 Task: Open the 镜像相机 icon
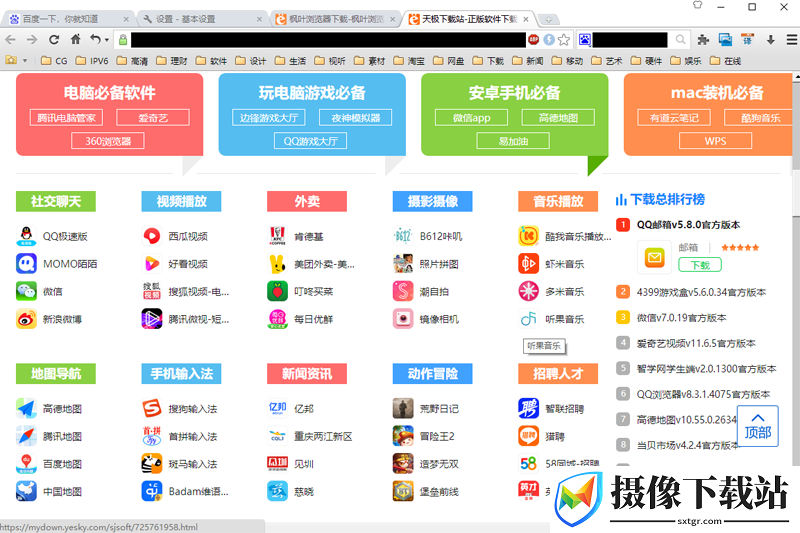coord(403,319)
